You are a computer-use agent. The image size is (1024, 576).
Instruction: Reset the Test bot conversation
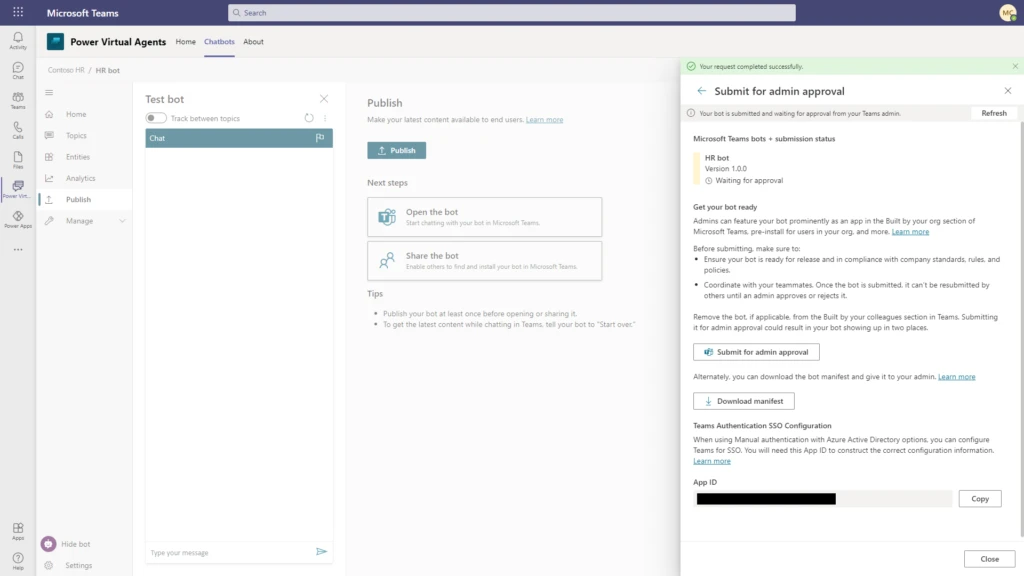tap(309, 117)
